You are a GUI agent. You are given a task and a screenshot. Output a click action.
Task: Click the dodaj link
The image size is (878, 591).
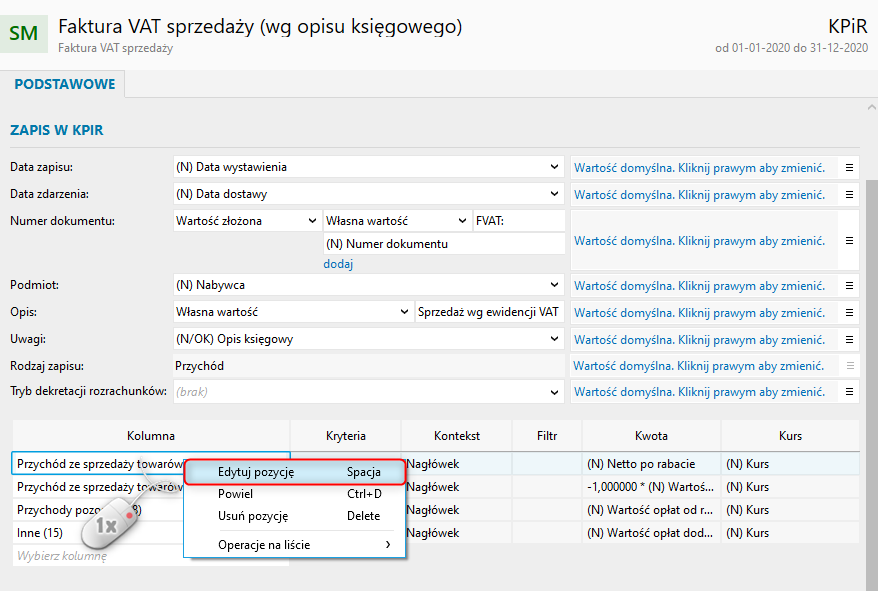click(x=338, y=264)
